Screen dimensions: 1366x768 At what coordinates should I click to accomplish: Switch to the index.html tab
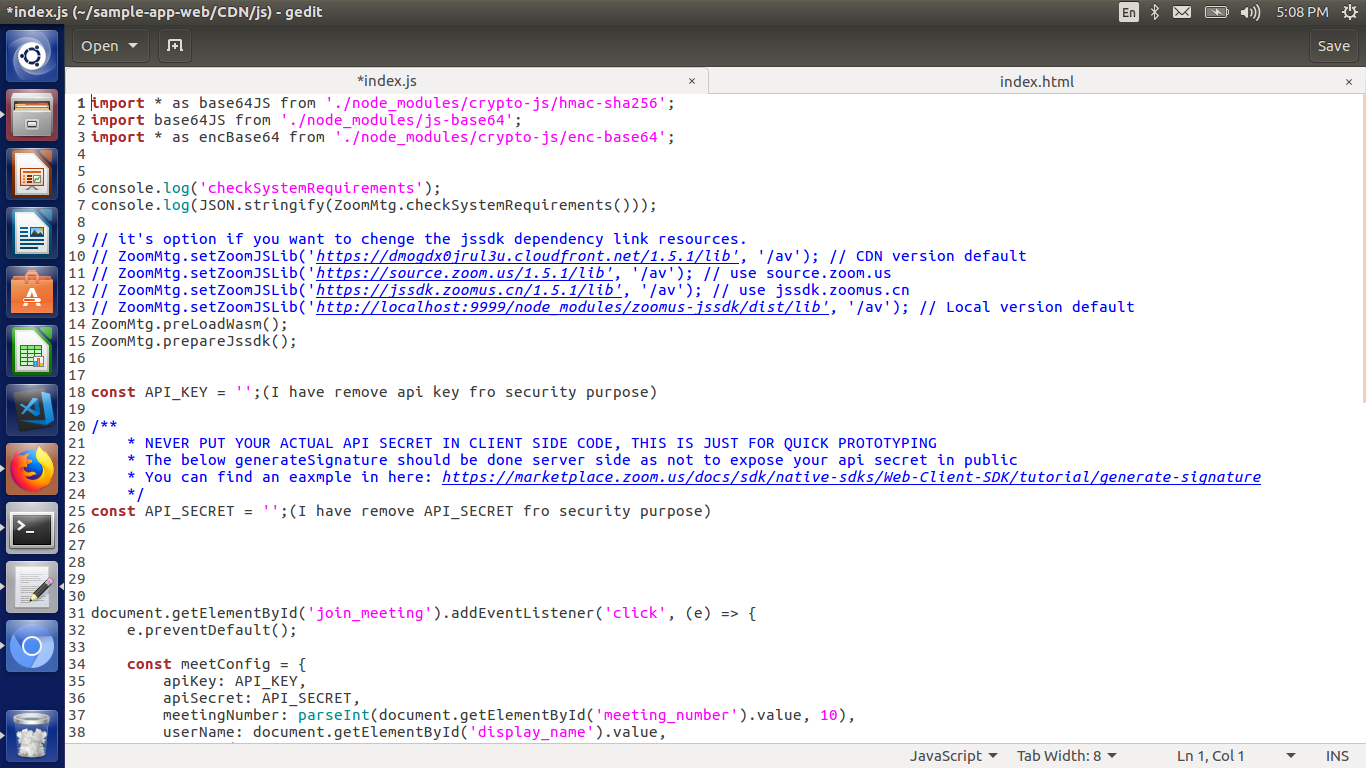click(1037, 81)
